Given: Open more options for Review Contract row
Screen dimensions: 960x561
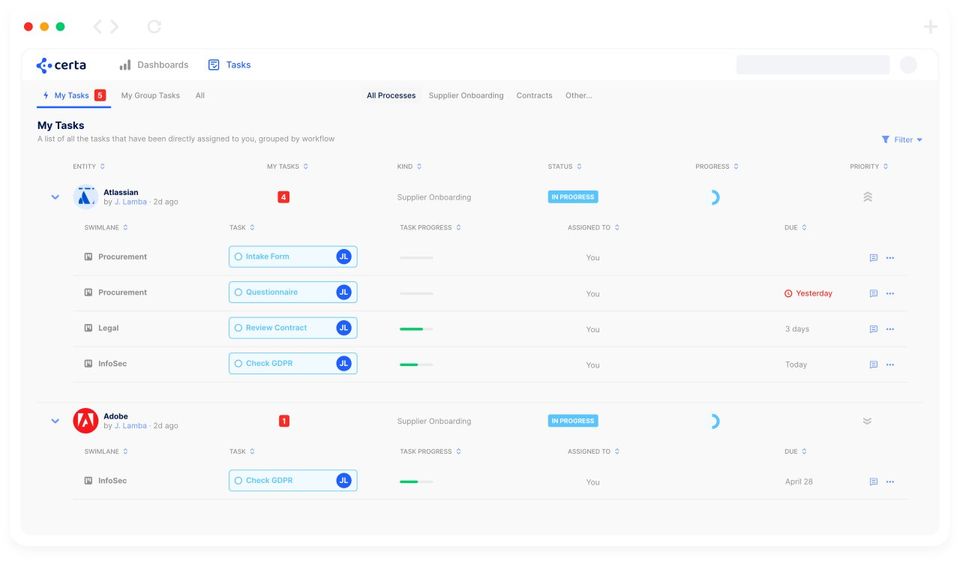Looking at the screenshot, I should (890, 329).
